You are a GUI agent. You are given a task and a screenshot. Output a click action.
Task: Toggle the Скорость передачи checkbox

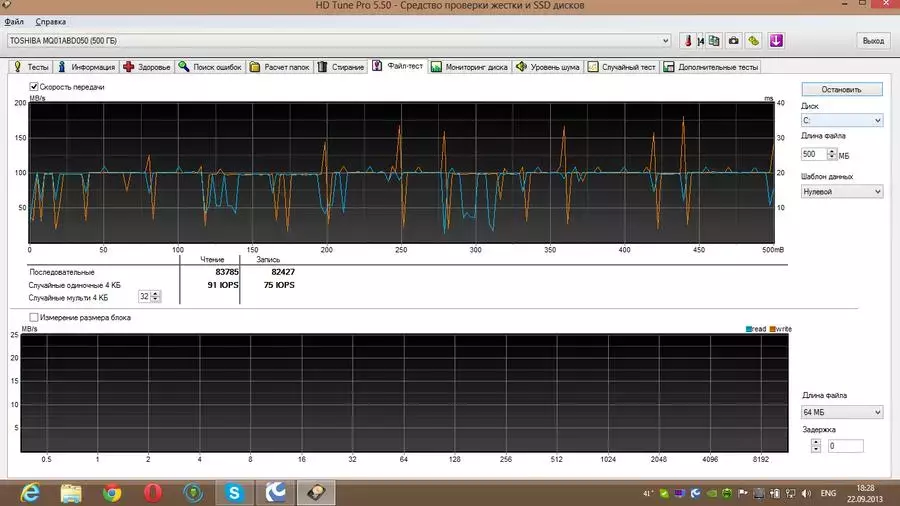[x=34, y=87]
